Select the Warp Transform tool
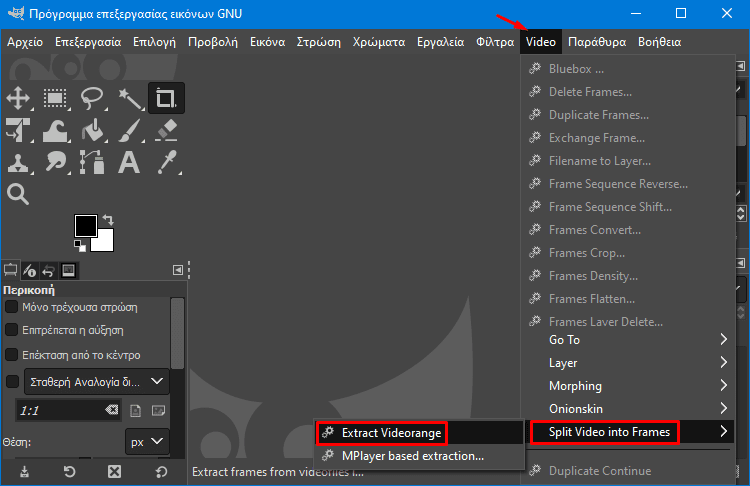 55,130
